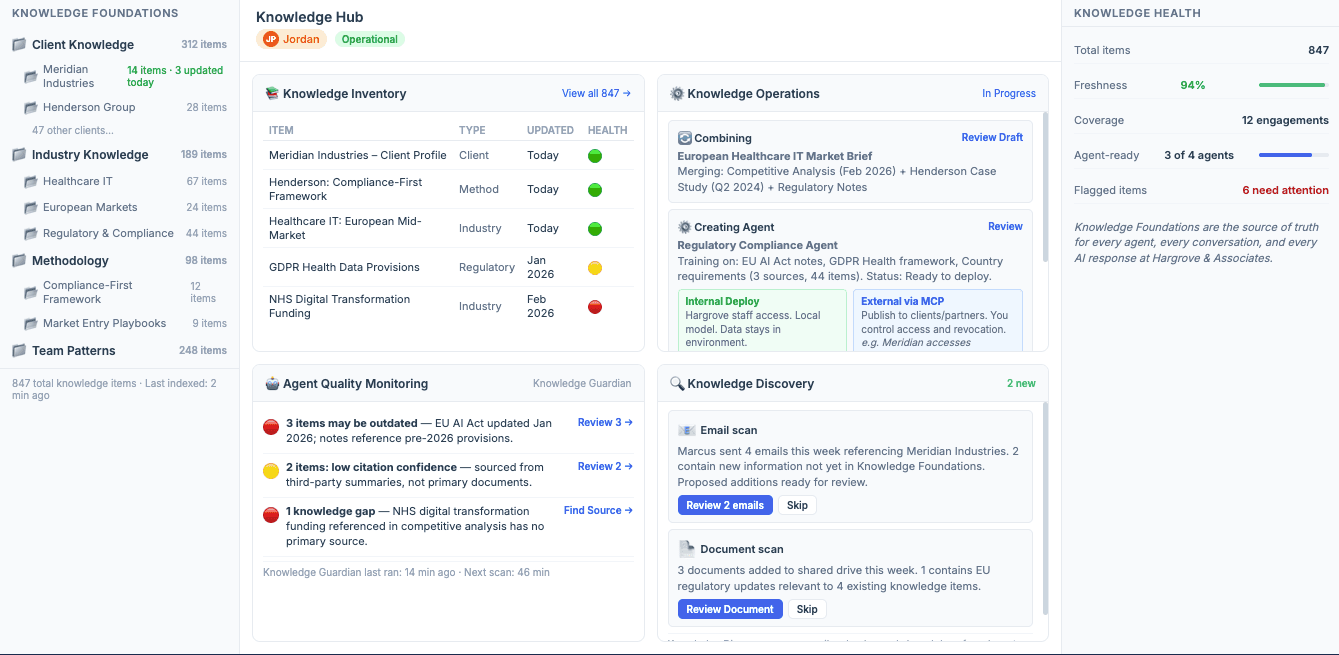The height and width of the screenshot is (655, 1339).
Task: Select the Knowledge Operations gear icon
Action: tap(677, 93)
